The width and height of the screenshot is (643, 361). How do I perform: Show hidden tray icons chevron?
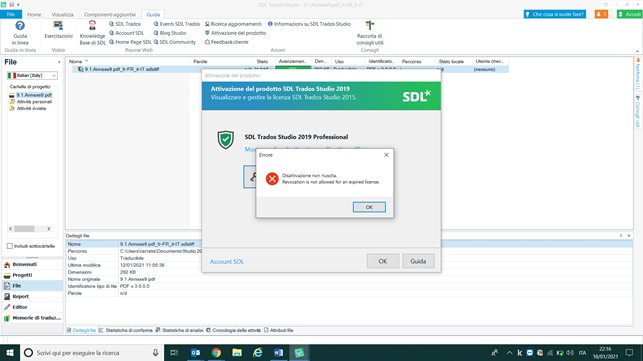(509, 353)
